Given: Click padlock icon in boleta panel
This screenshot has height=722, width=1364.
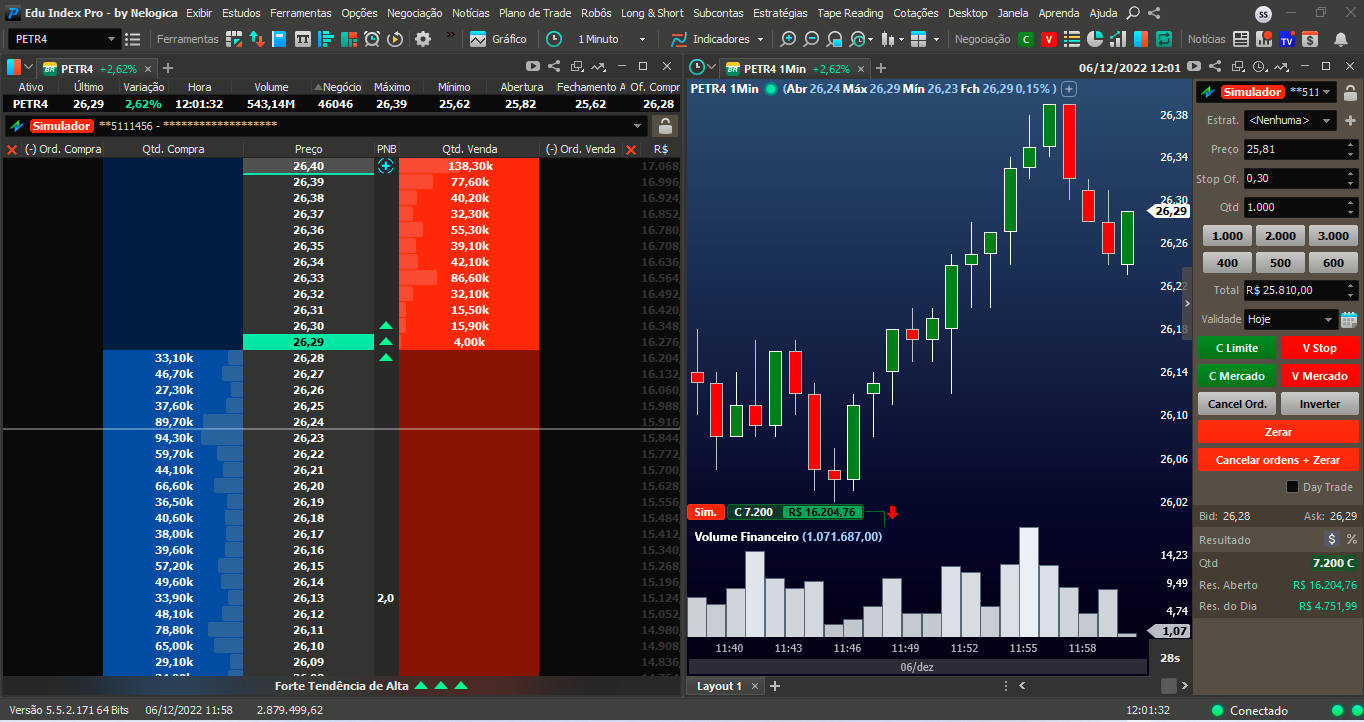Looking at the screenshot, I should point(1350,92).
